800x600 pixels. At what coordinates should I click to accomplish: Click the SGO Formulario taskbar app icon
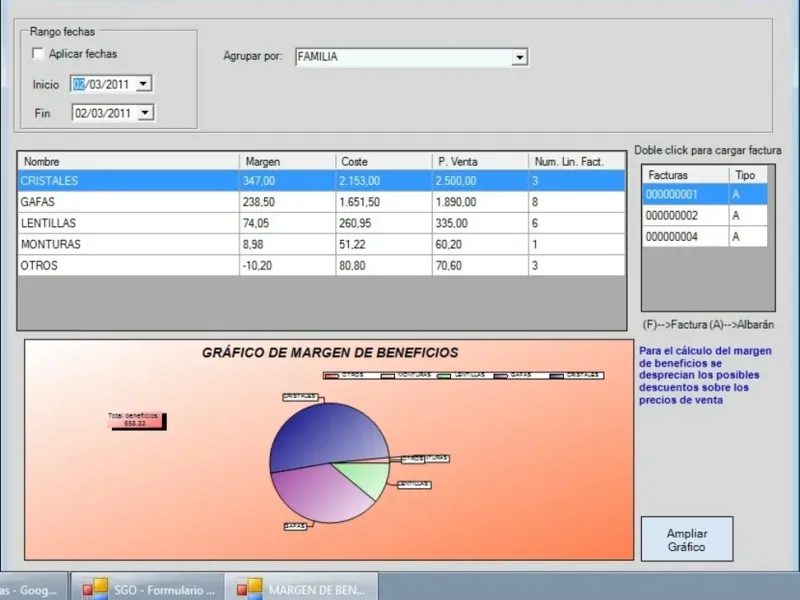click(x=95, y=588)
